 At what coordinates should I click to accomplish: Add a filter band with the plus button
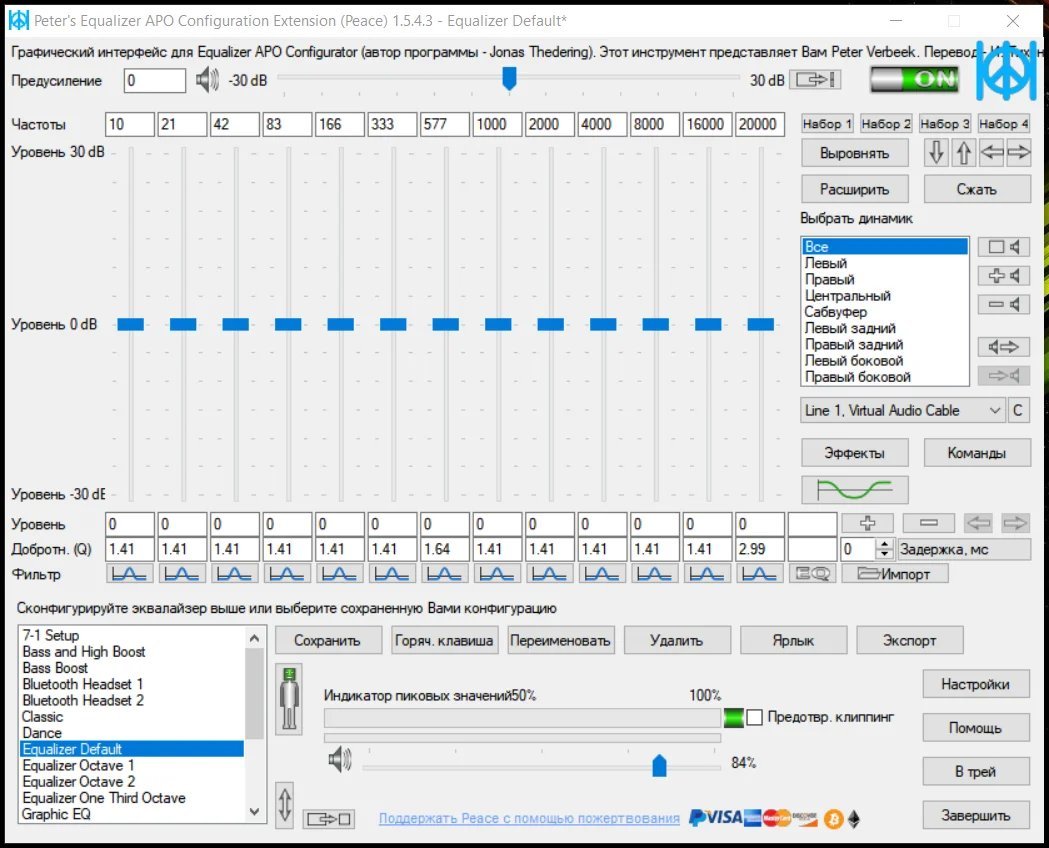[x=867, y=523]
